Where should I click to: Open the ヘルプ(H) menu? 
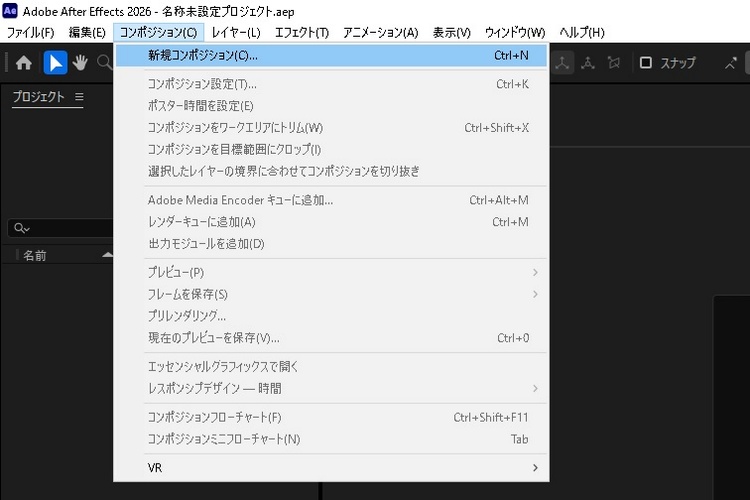tap(582, 33)
